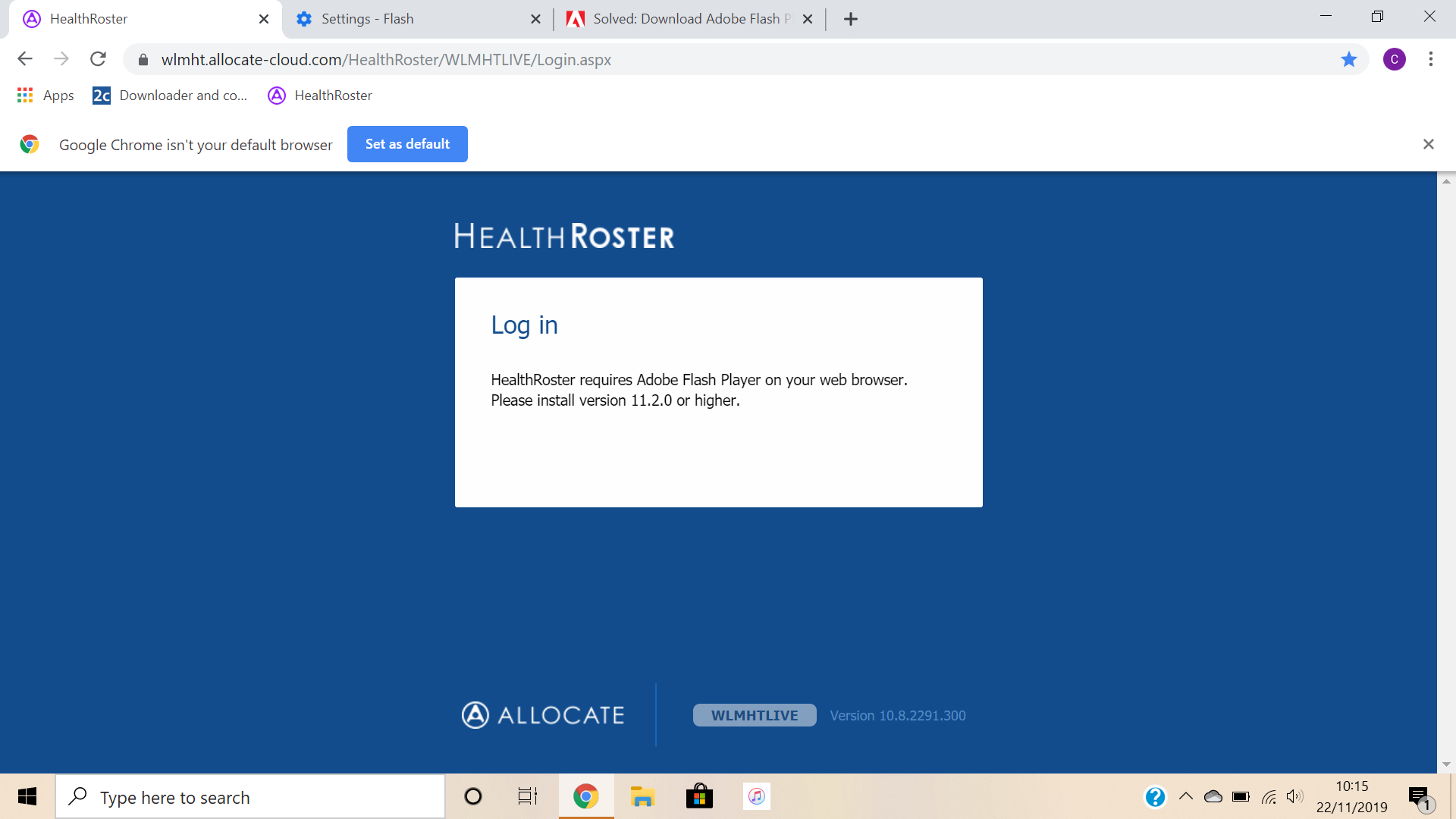Open the Apps shortcut in bookmarks bar
This screenshot has width=1456, height=819.
pos(45,96)
